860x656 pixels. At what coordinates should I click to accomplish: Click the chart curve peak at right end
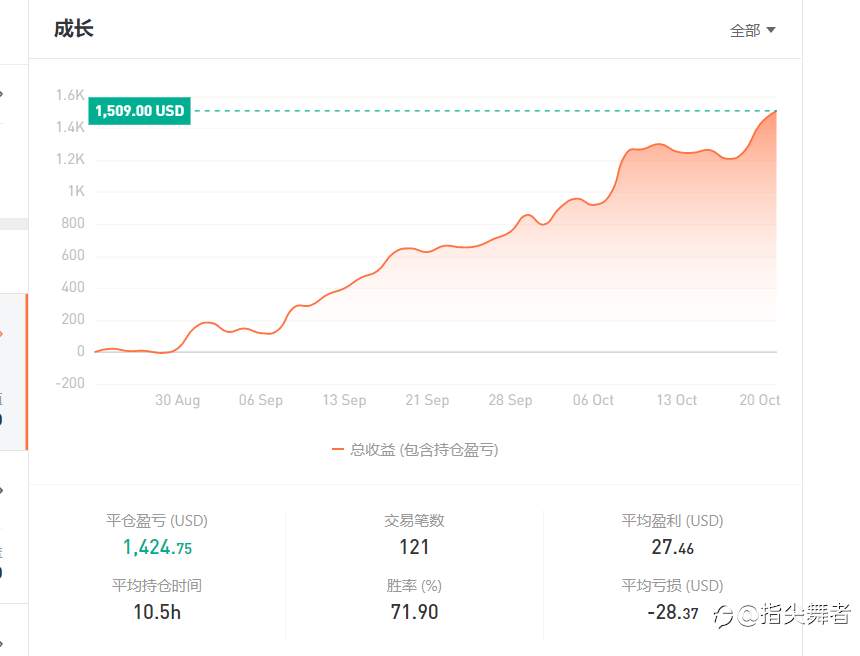coord(776,111)
